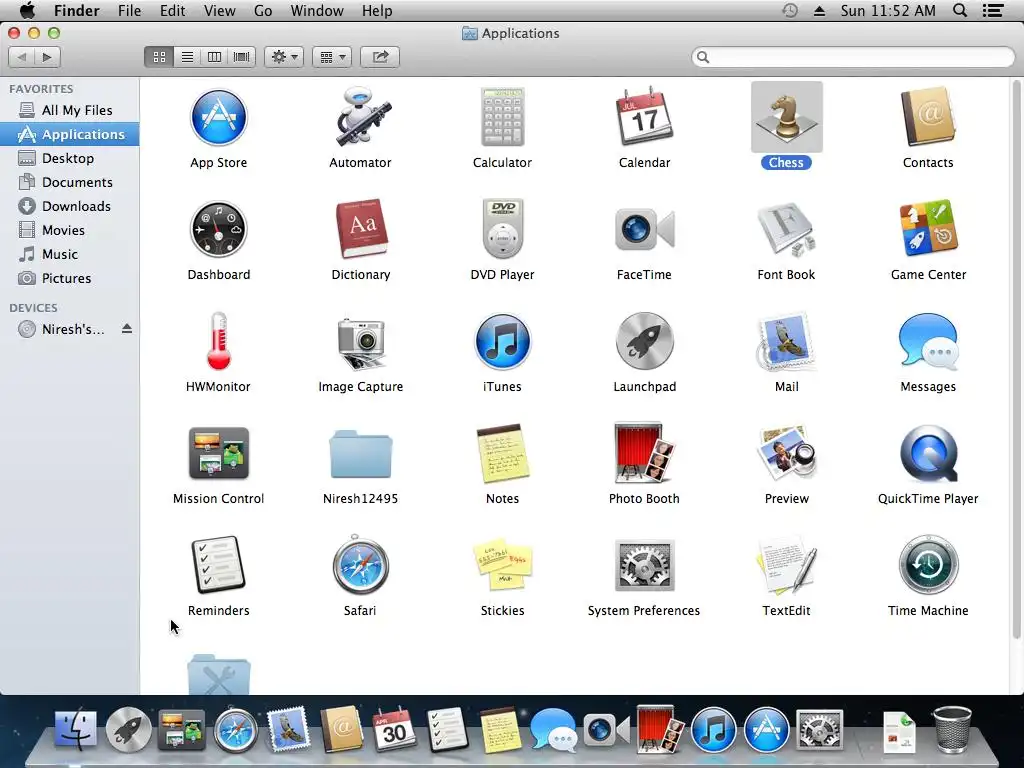Screen dimensions: 1024x768
Task: Click the Finder search field
Action: click(x=853, y=57)
